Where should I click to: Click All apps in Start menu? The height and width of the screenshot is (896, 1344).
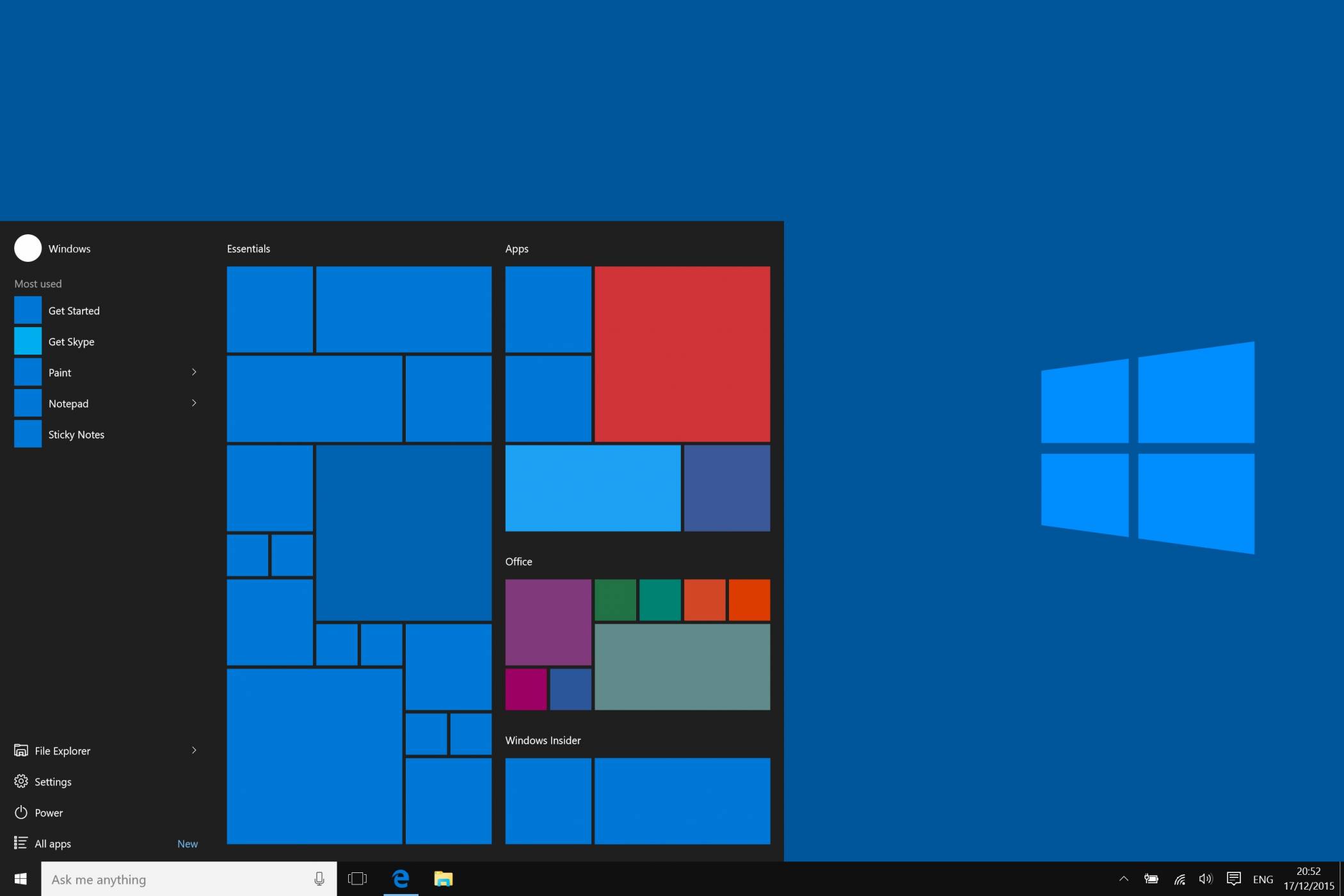[53, 843]
